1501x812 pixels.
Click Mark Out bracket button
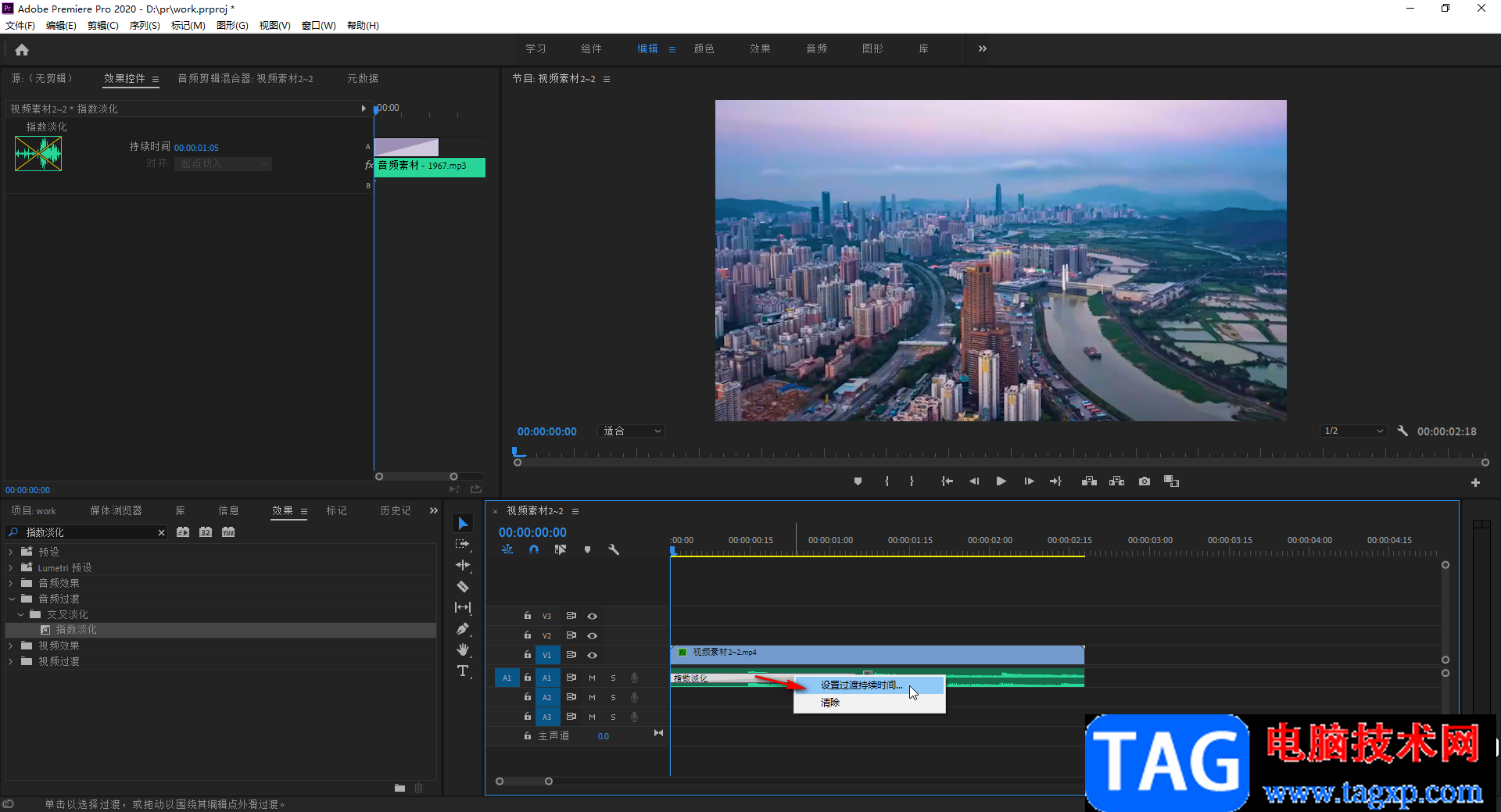912,481
